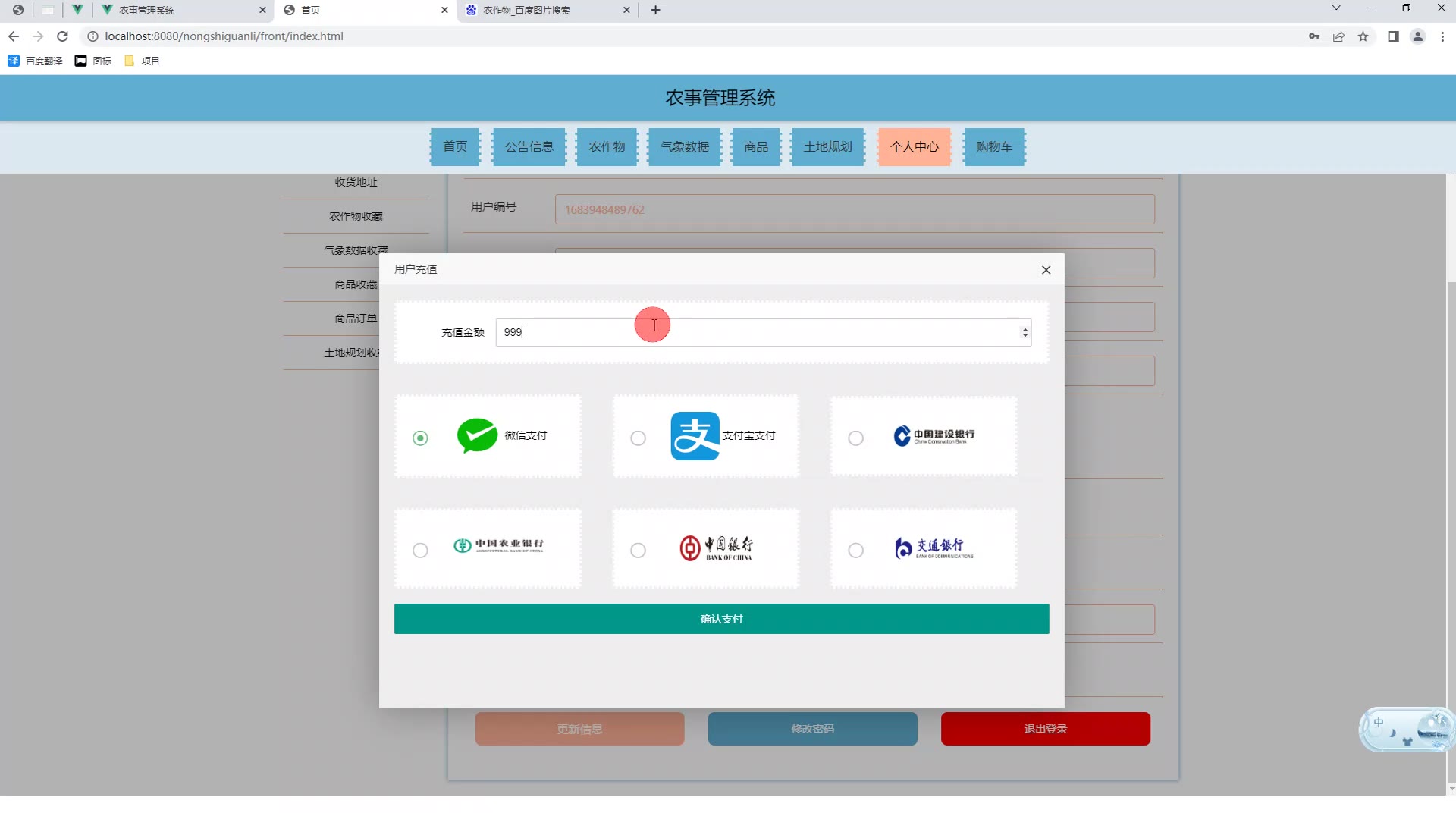The image size is (1456, 813).
Task: Open the 土地规划 navigation tab
Action: tap(828, 146)
